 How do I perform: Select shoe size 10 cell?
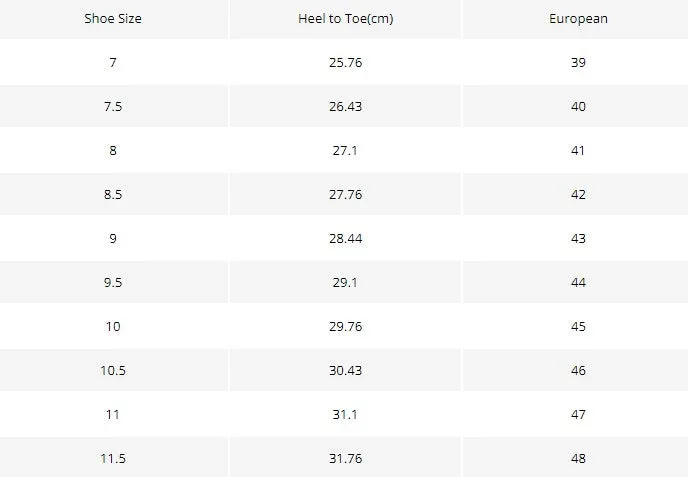tap(113, 326)
